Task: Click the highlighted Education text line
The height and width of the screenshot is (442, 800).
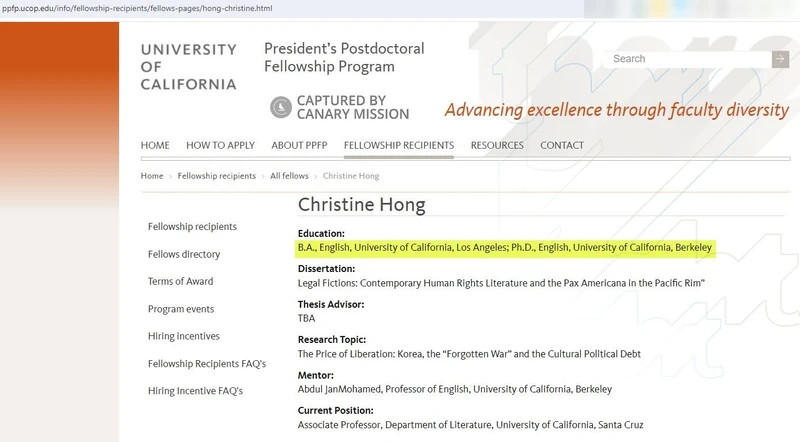Action: coord(505,248)
